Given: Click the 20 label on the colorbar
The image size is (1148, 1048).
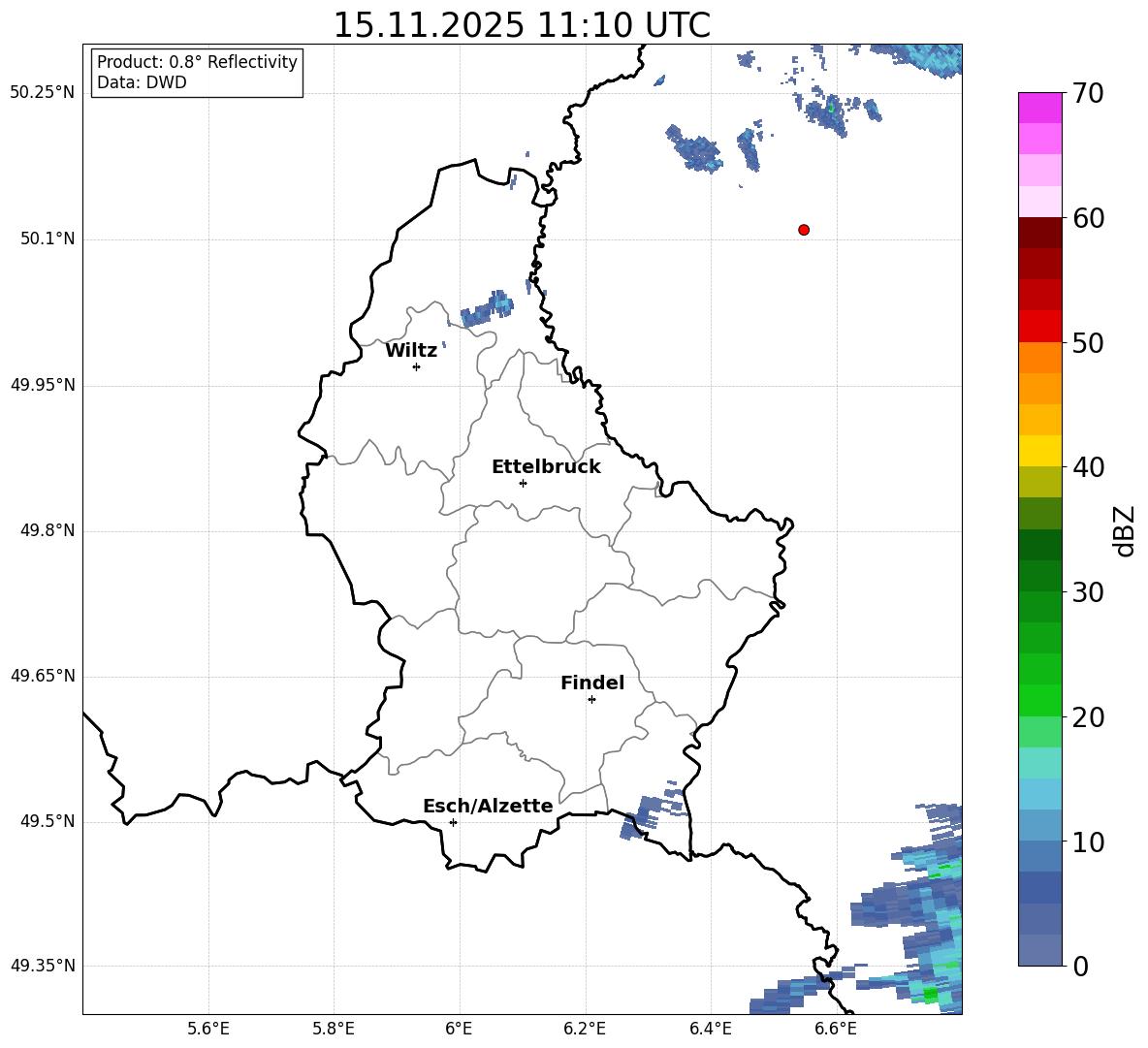Looking at the screenshot, I should (1088, 716).
